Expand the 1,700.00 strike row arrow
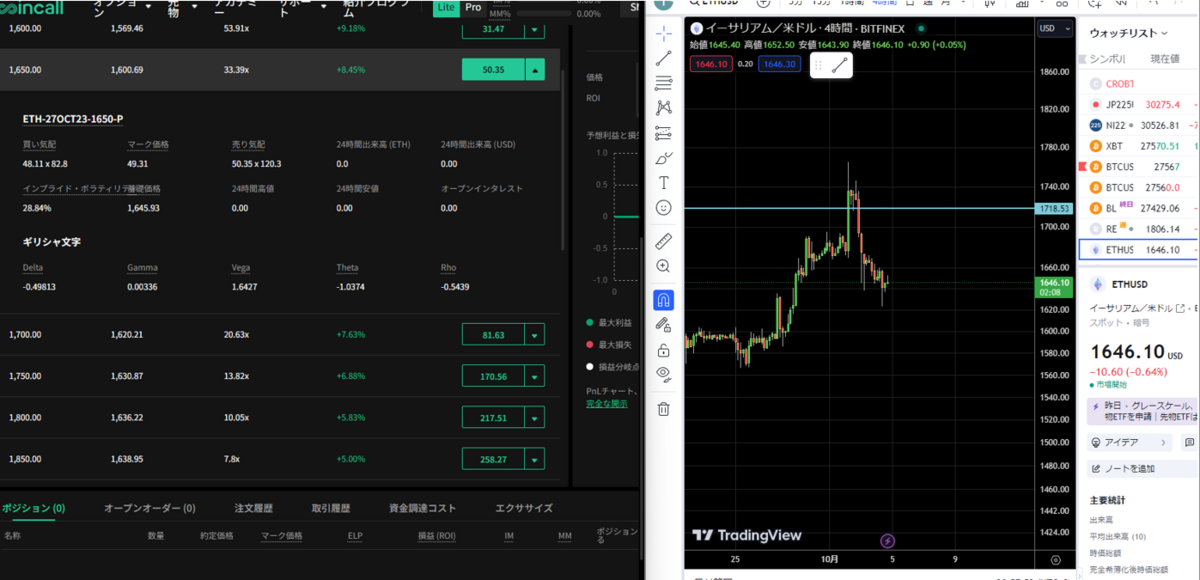The image size is (1200, 580). [x=535, y=335]
